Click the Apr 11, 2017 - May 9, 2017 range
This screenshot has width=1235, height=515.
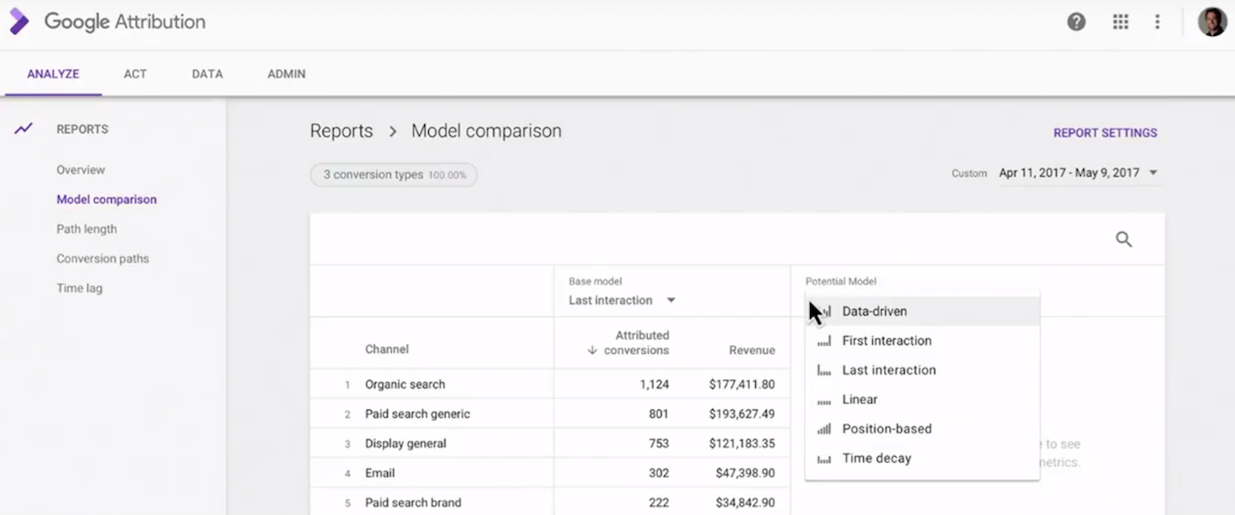pyautogui.click(x=1069, y=173)
